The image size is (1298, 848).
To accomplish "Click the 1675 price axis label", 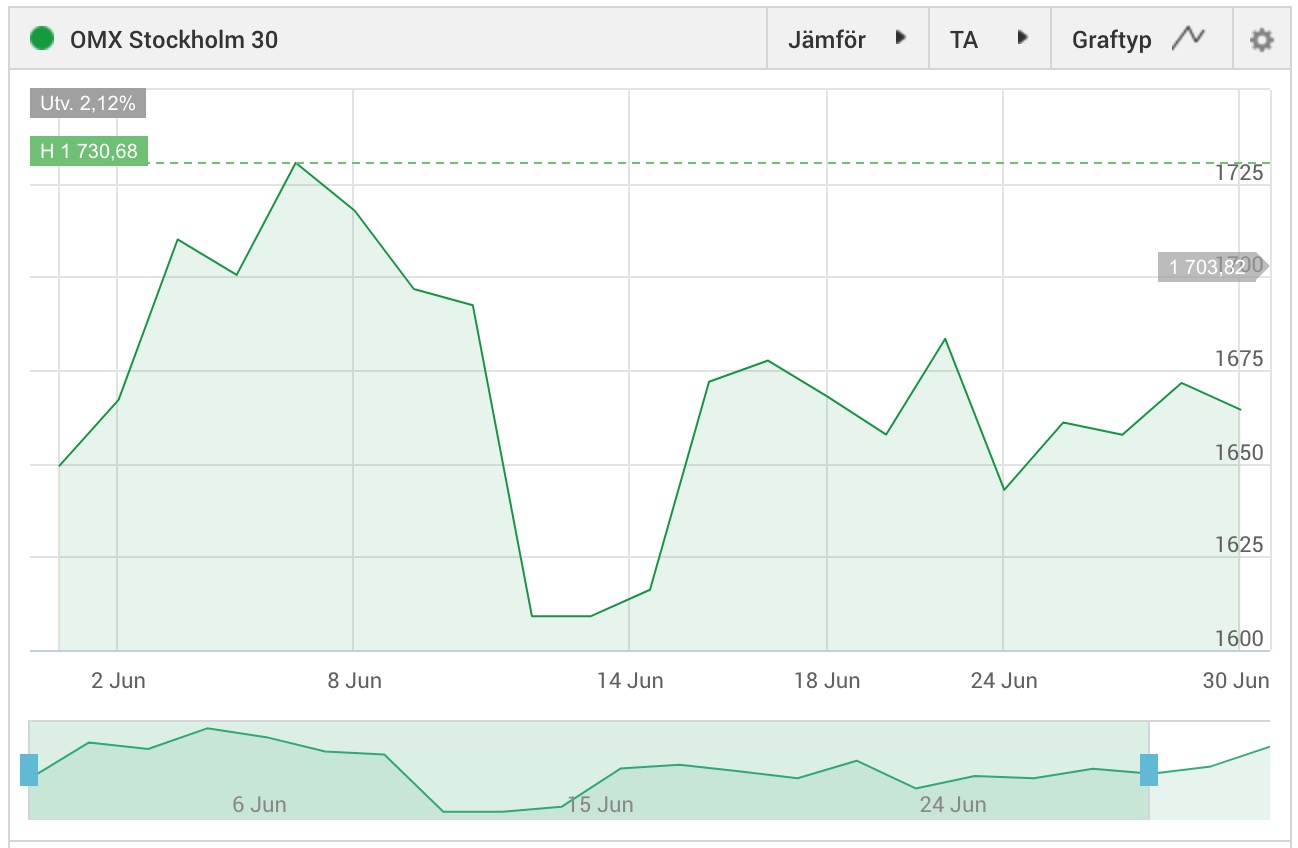I will (x=1239, y=359).
